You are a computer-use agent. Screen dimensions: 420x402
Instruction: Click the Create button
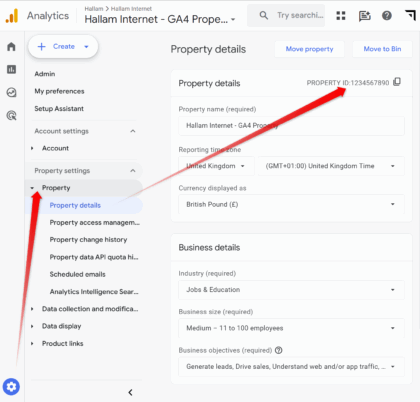pos(63,46)
